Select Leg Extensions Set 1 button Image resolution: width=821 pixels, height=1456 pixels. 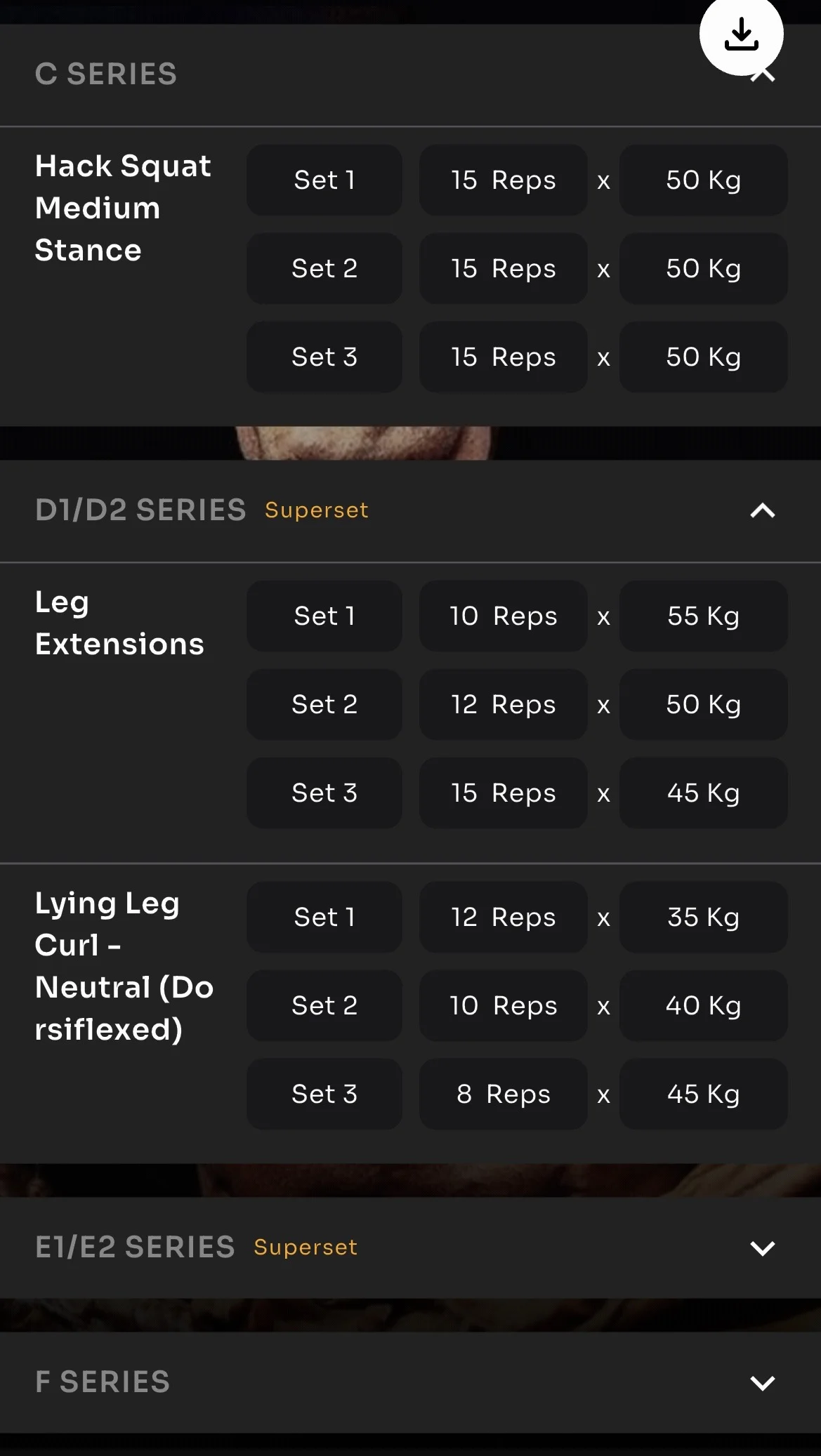point(324,616)
